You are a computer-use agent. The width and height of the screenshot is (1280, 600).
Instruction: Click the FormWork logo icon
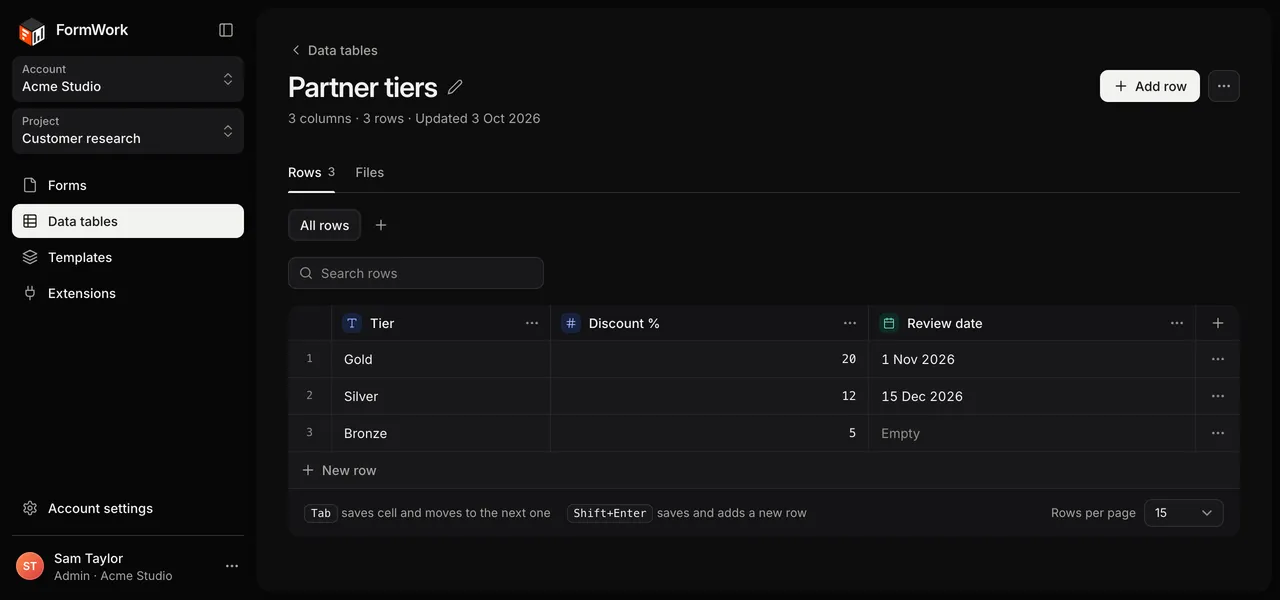[32, 31]
